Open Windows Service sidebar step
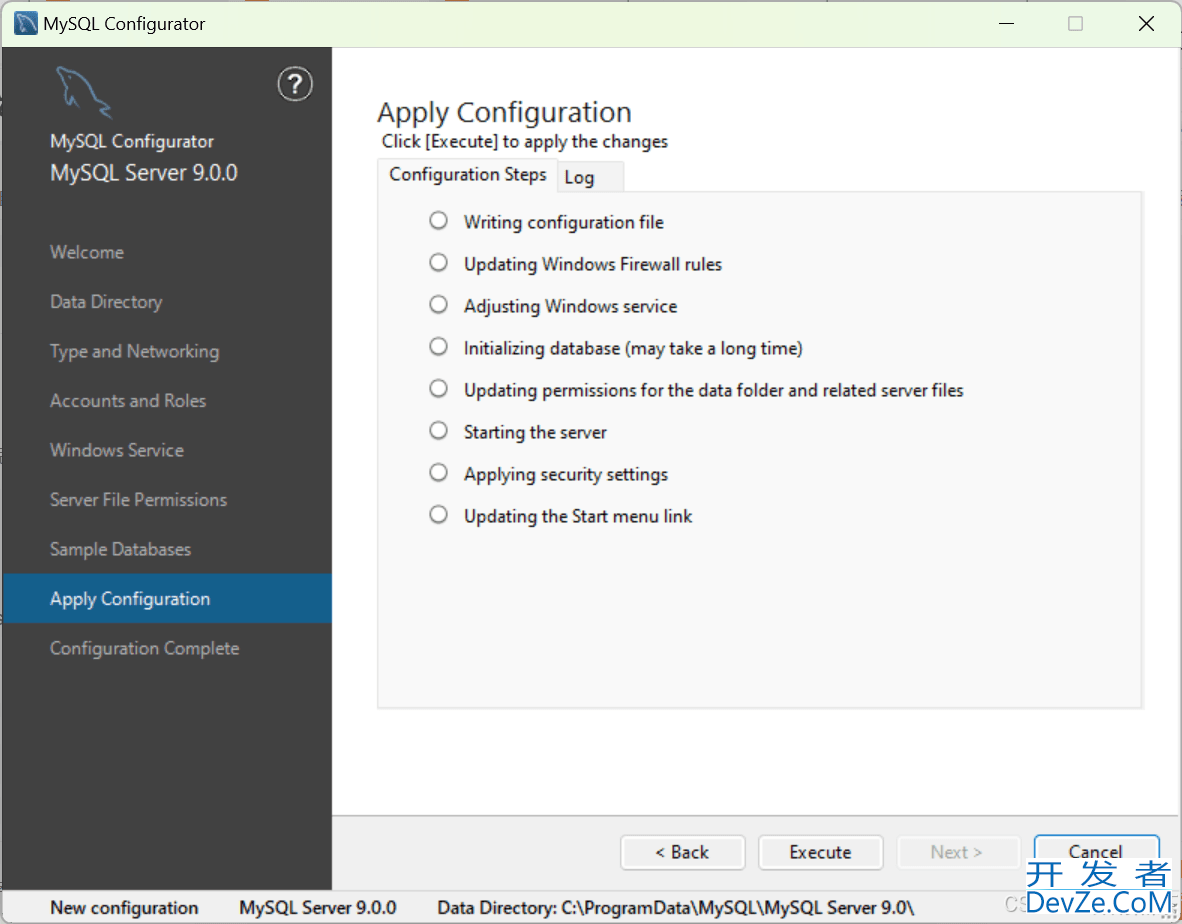1182x924 pixels. tap(117, 451)
